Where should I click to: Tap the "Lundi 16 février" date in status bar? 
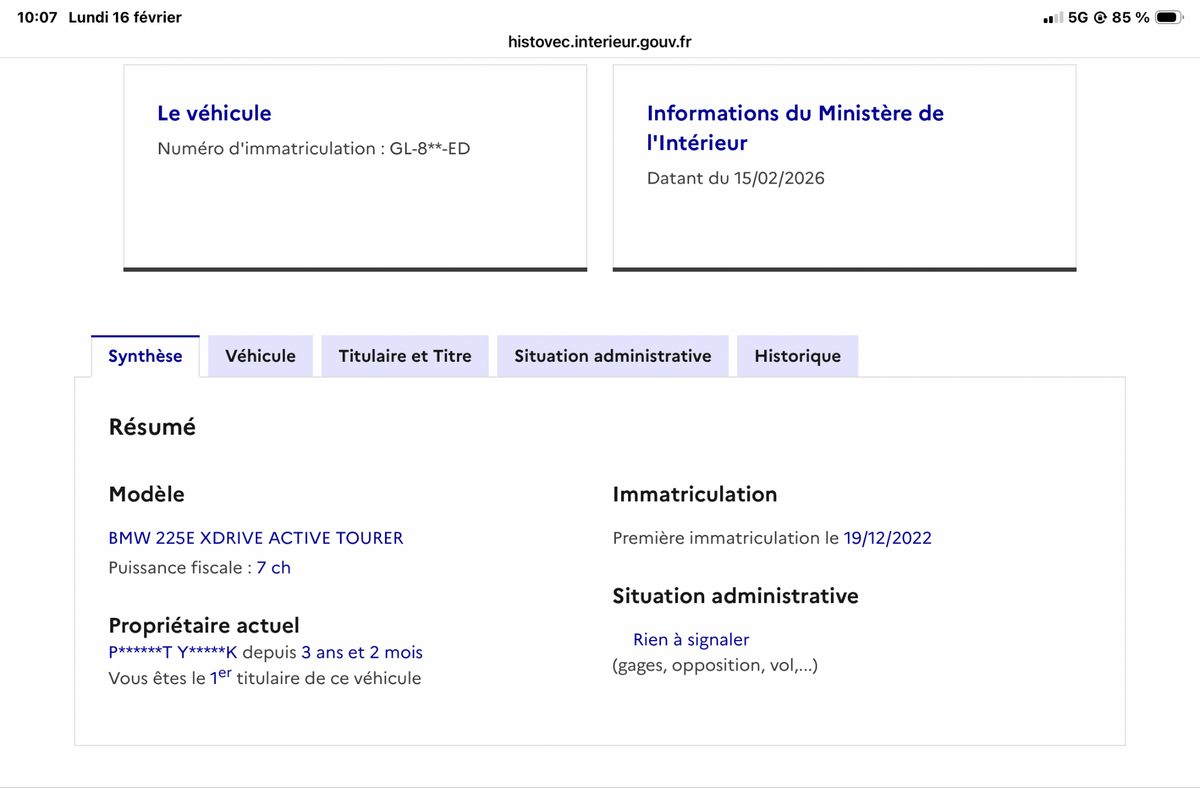pos(125,17)
